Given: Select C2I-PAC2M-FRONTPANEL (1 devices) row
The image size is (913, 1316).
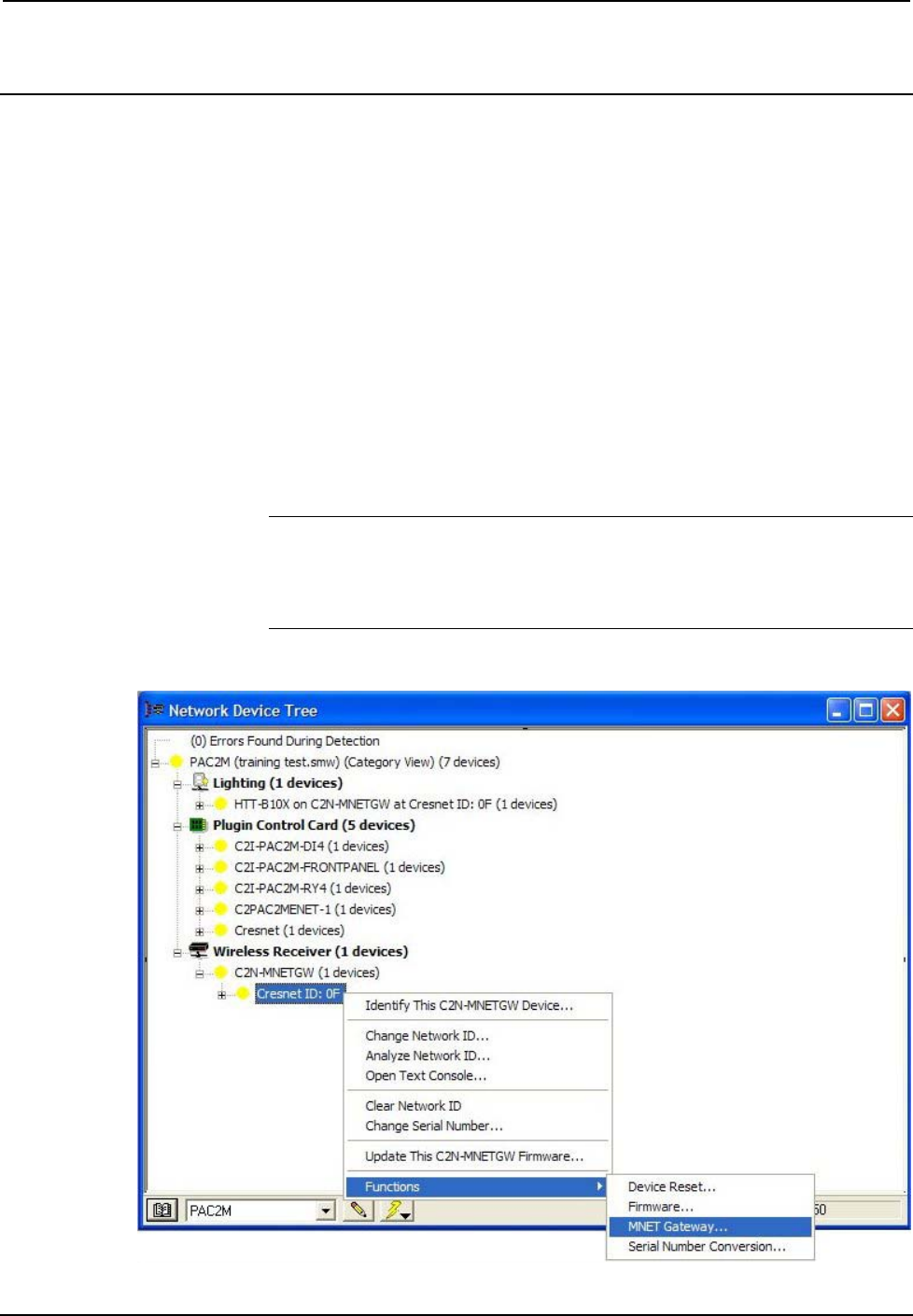Looking at the screenshot, I should pyautogui.click(x=340, y=867).
